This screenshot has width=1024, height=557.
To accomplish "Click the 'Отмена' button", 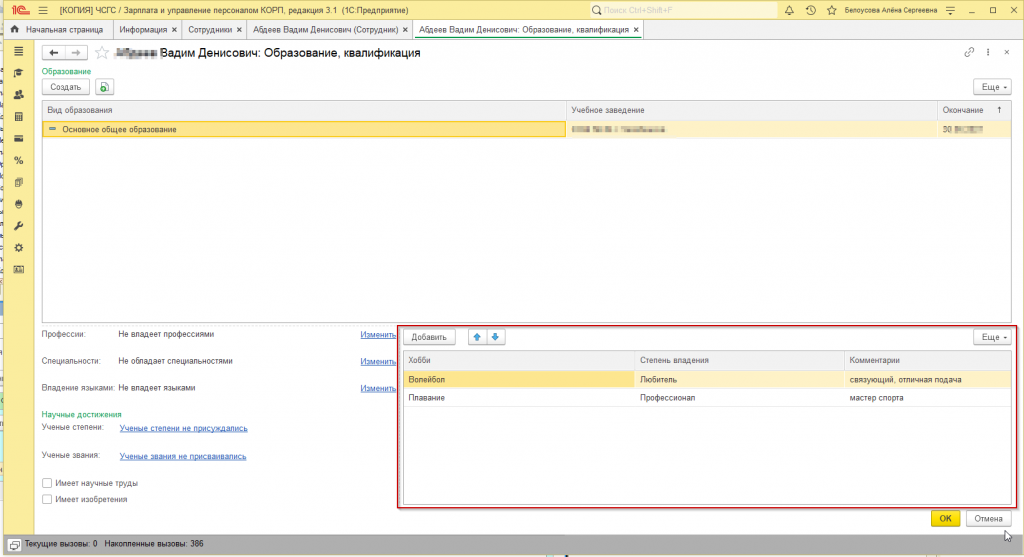I will [988, 518].
